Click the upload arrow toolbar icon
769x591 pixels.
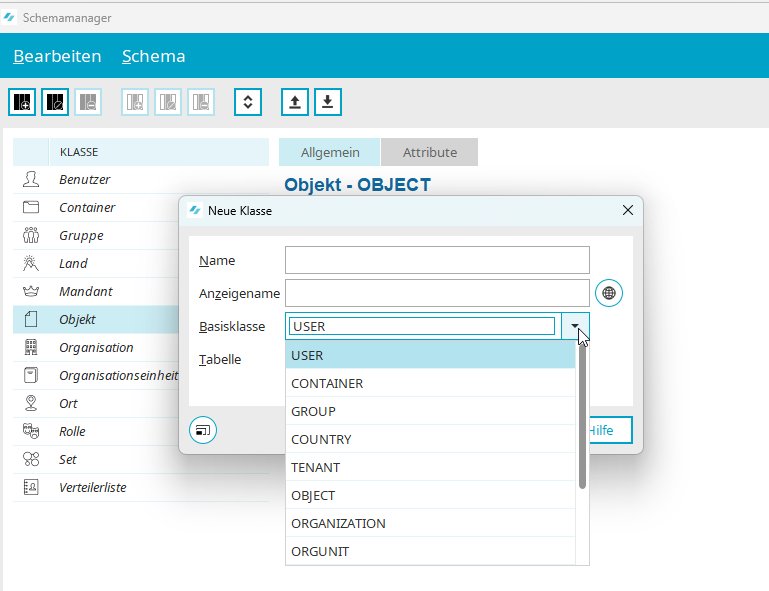[x=294, y=102]
